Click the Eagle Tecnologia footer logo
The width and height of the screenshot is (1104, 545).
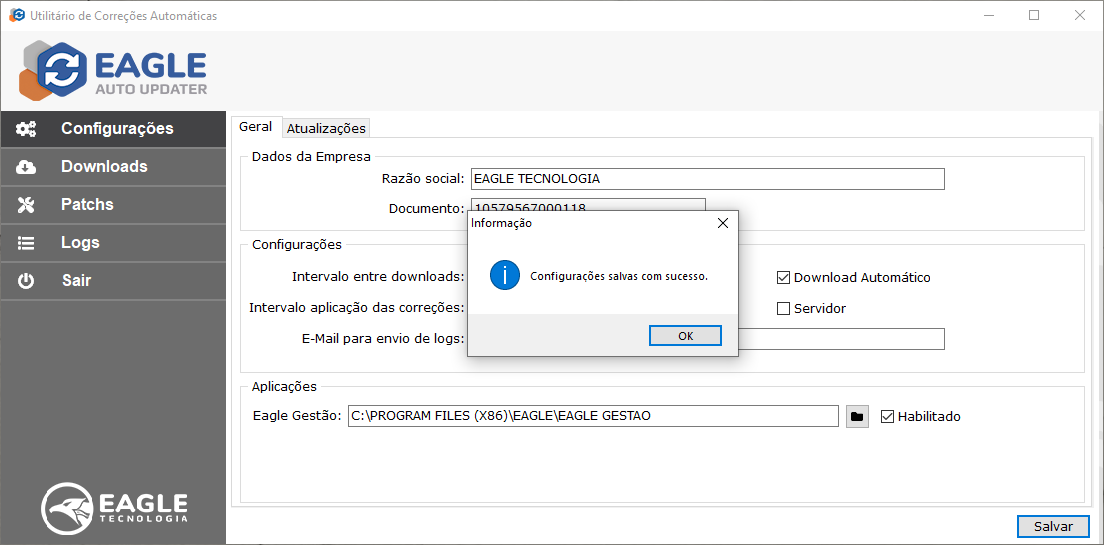click(x=115, y=509)
